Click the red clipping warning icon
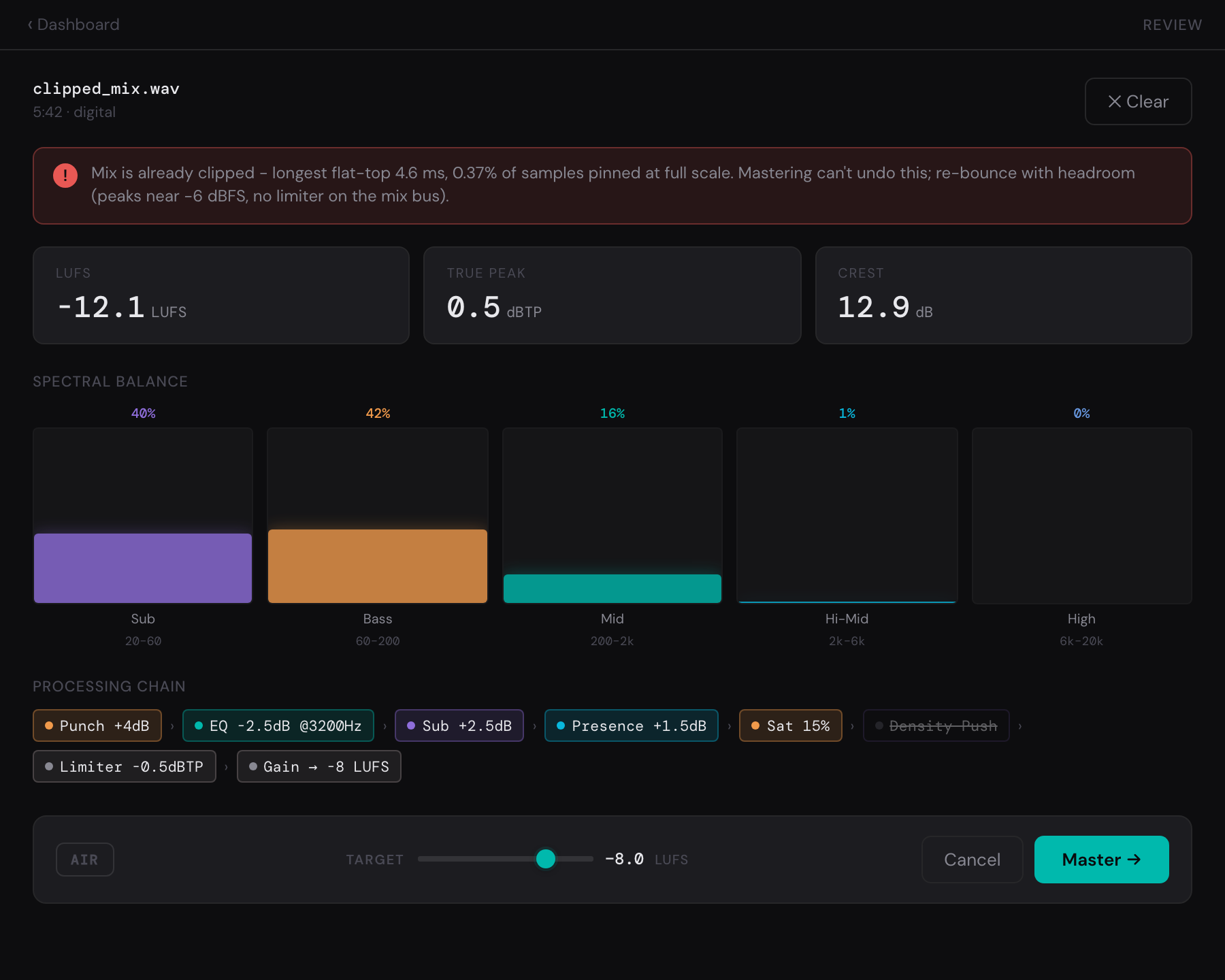 [x=65, y=176]
